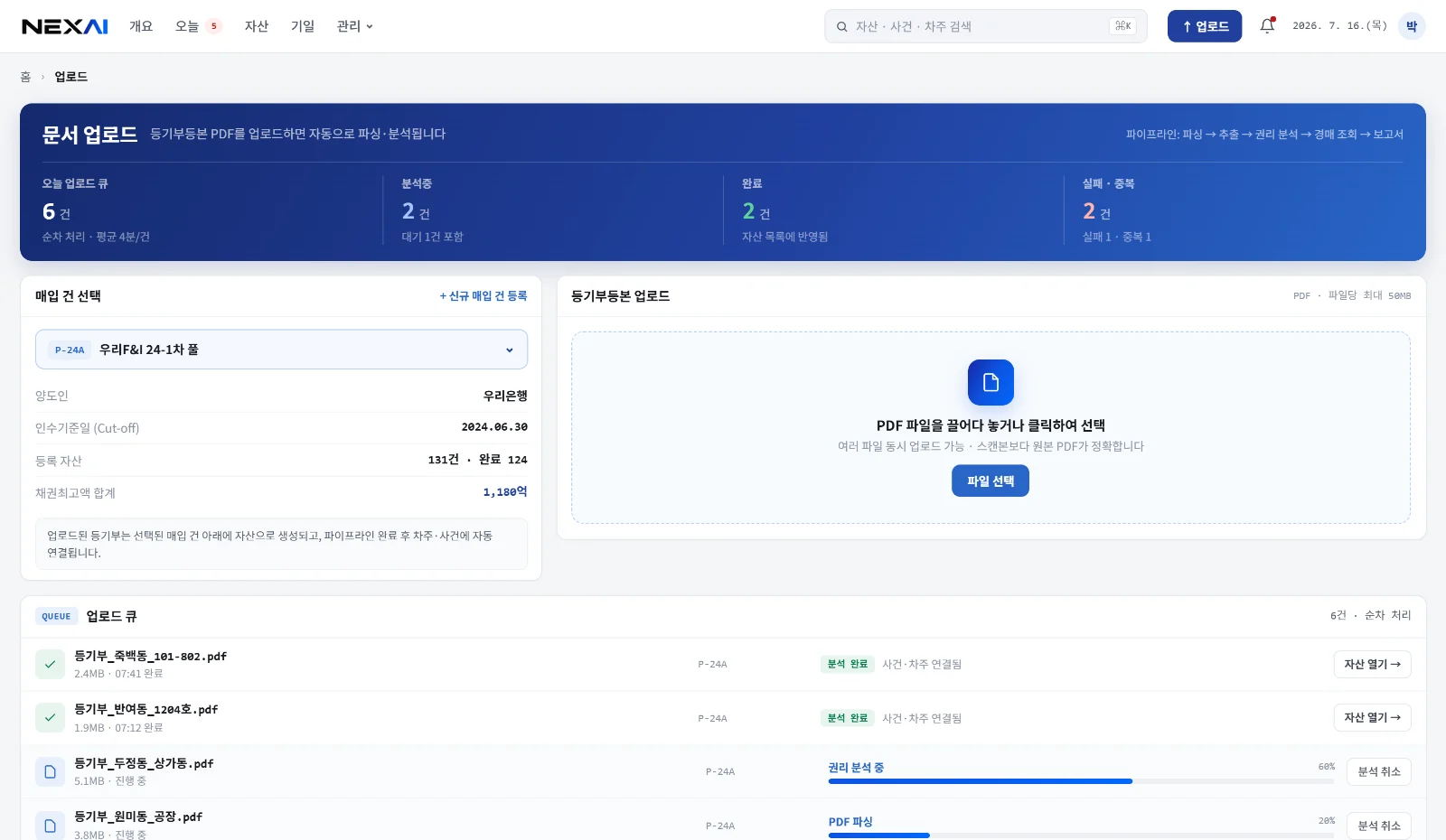Image resolution: width=1446 pixels, height=840 pixels.
Task: Click the 업로드 breadcrumb
Action: pos(70,77)
